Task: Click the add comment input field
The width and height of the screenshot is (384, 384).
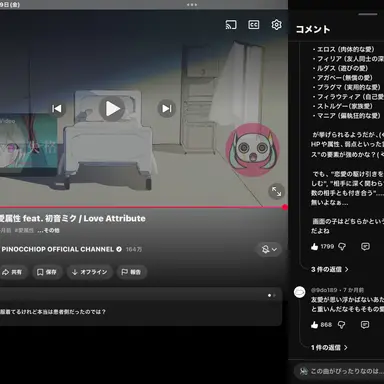Action: point(339,371)
